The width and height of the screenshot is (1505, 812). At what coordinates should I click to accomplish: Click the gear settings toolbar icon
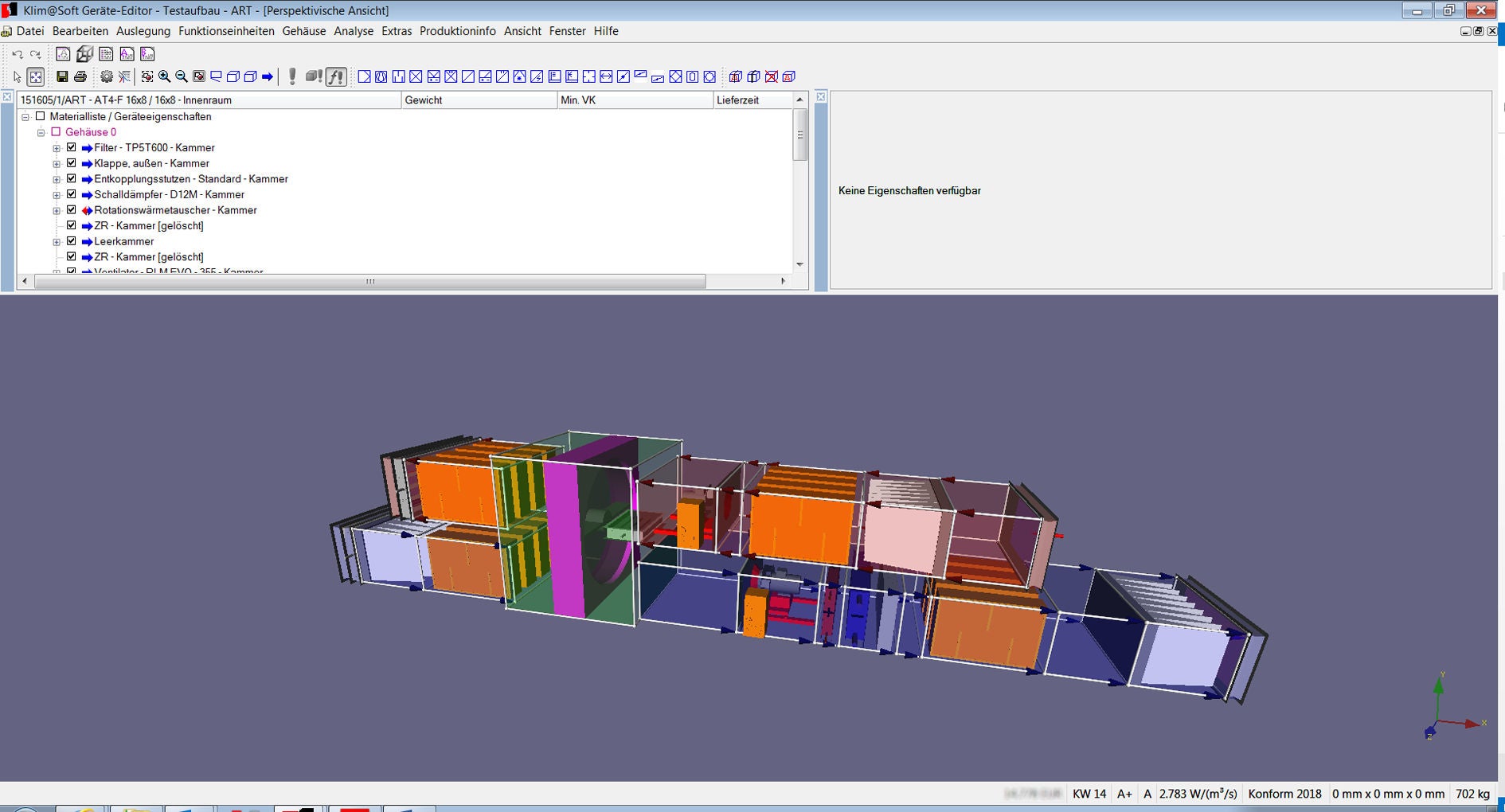[106, 76]
